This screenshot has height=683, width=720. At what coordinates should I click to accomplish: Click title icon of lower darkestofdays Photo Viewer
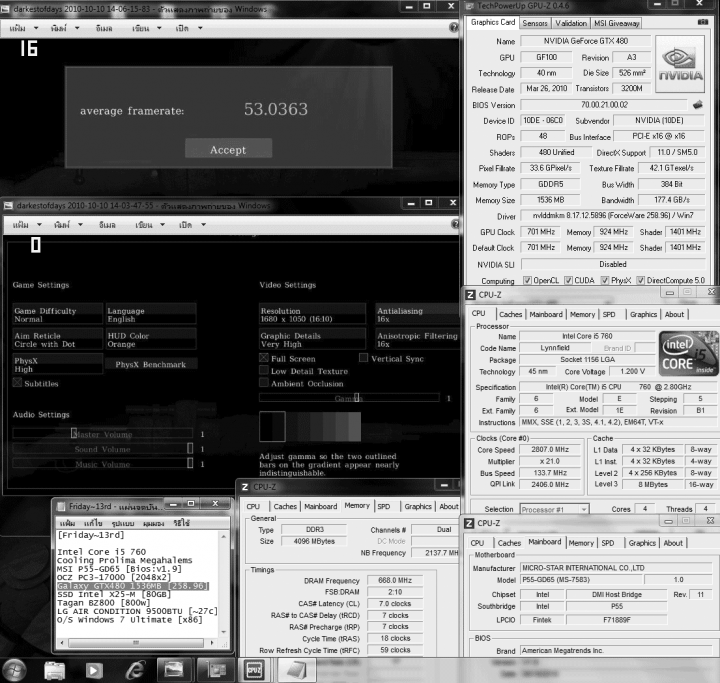(x=9, y=206)
